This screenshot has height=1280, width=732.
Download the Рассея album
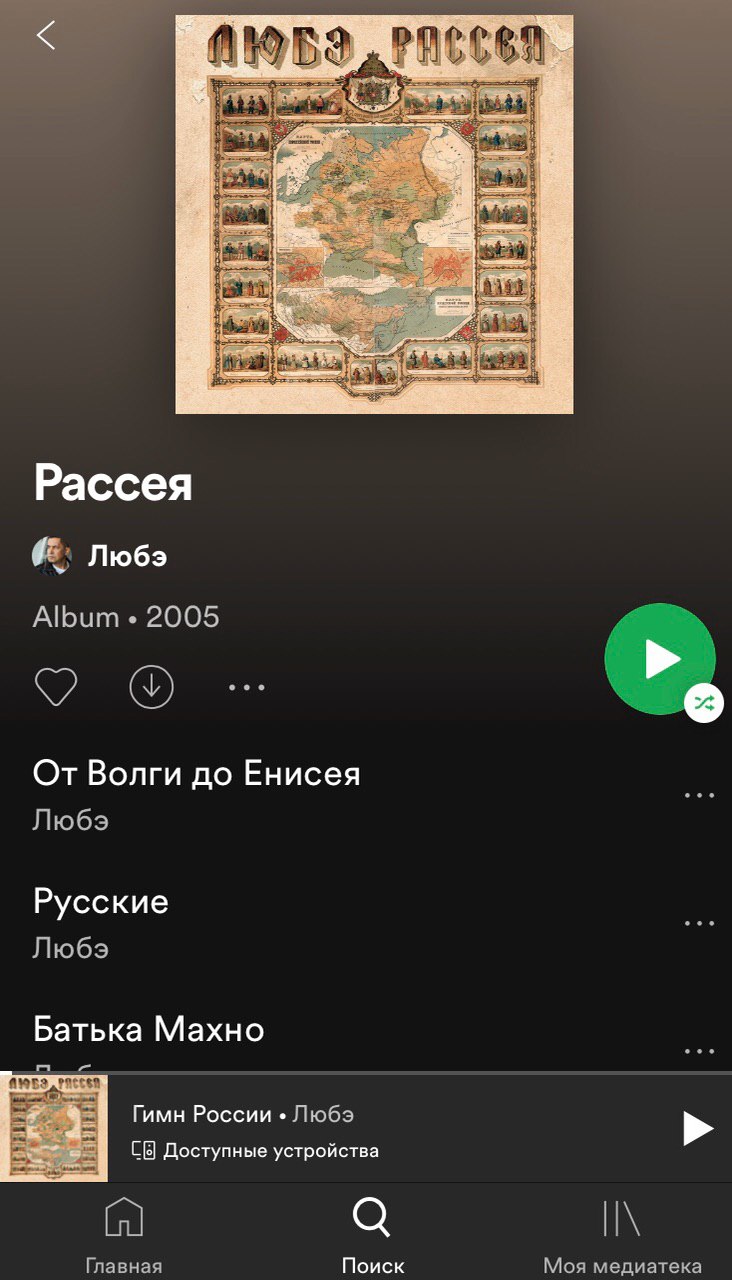pos(151,687)
